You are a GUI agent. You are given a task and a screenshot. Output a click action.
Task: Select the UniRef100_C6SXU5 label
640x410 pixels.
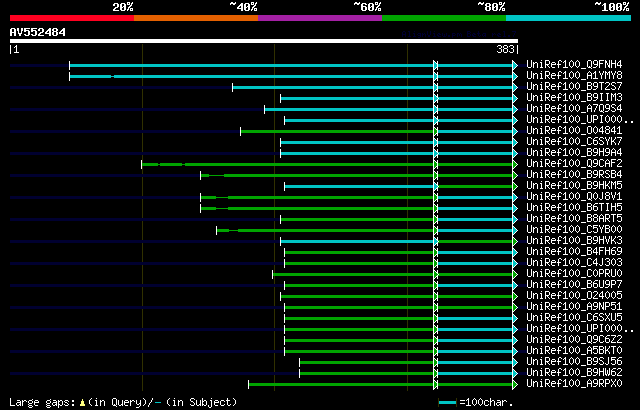pos(574,318)
